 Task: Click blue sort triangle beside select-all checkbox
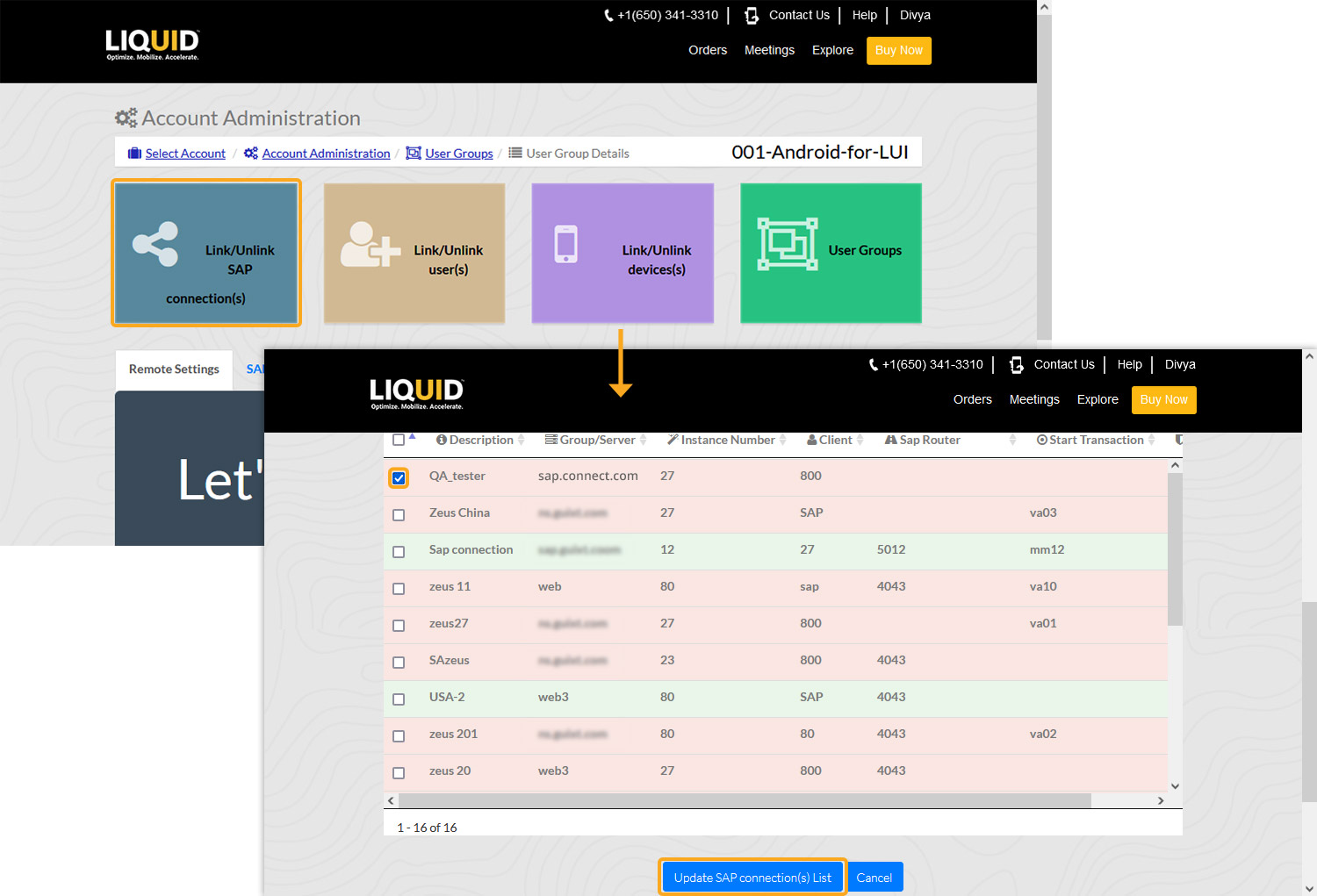pyautogui.click(x=412, y=436)
